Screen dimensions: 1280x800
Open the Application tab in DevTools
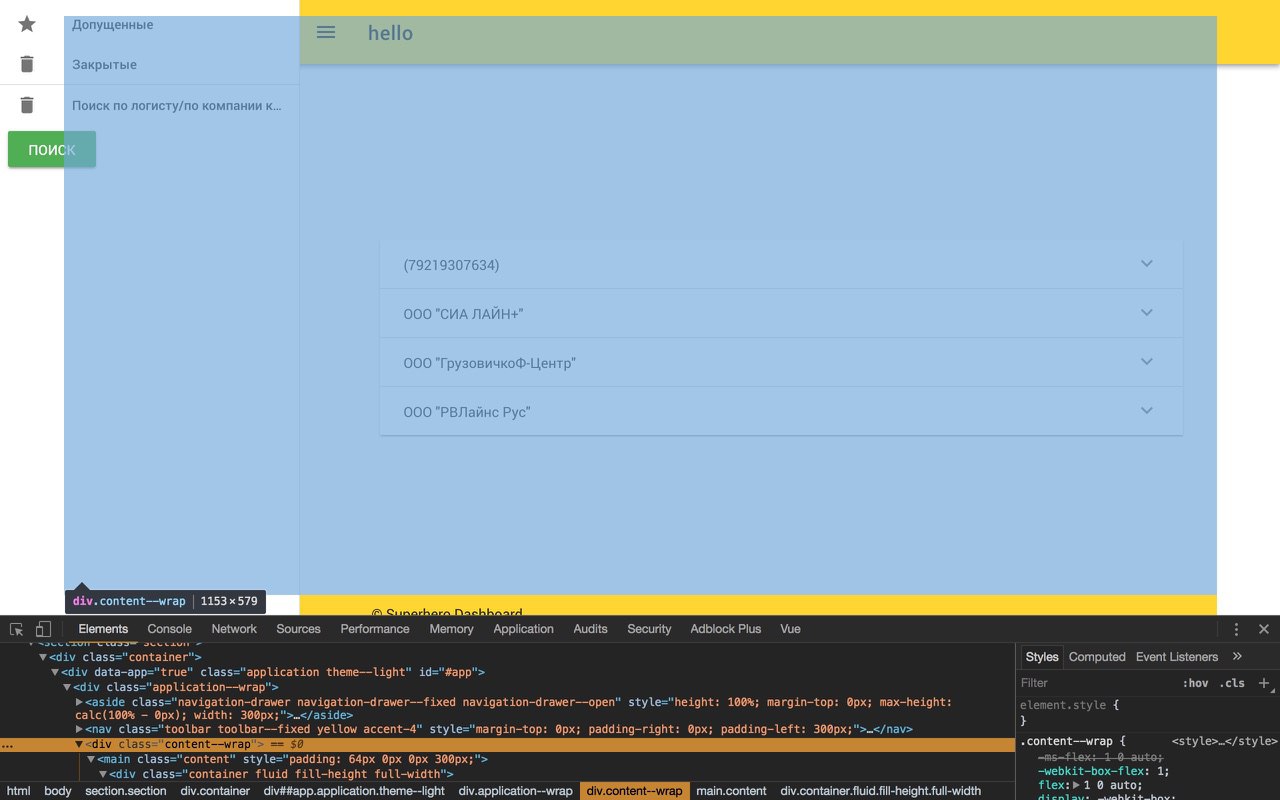pos(523,629)
